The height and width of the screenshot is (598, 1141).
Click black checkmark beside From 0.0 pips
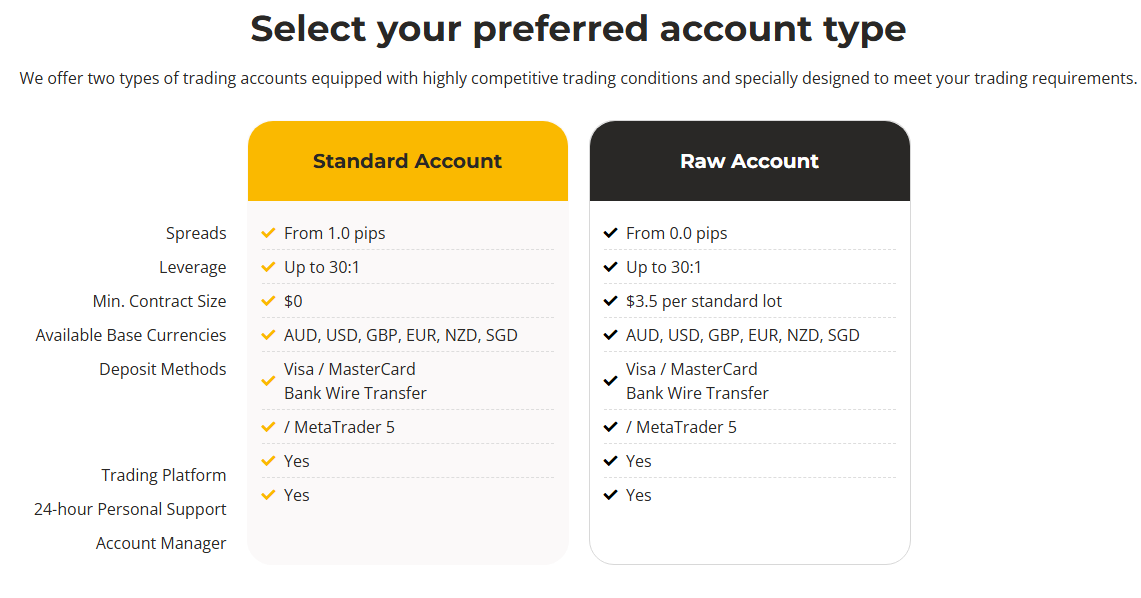[x=611, y=233]
